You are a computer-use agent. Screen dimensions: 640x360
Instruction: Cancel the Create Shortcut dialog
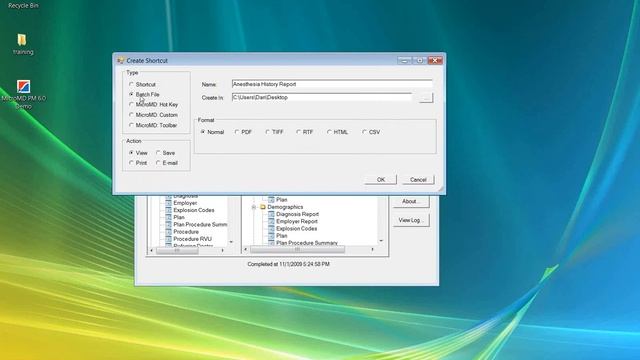pyautogui.click(x=418, y=180)
